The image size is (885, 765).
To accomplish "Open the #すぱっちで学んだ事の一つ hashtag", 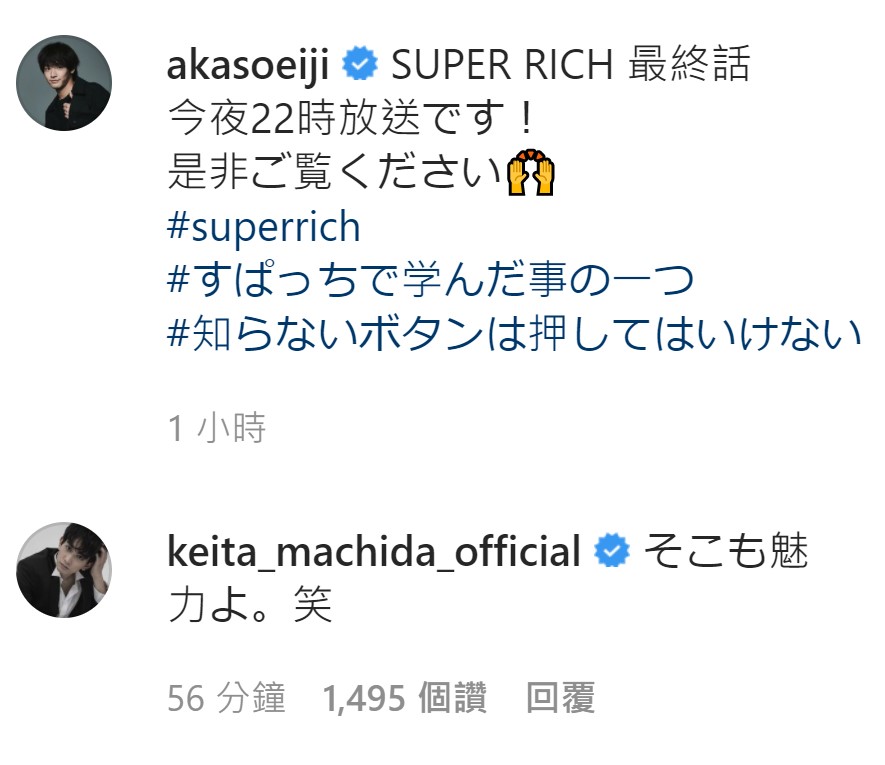I will point(431,281).
